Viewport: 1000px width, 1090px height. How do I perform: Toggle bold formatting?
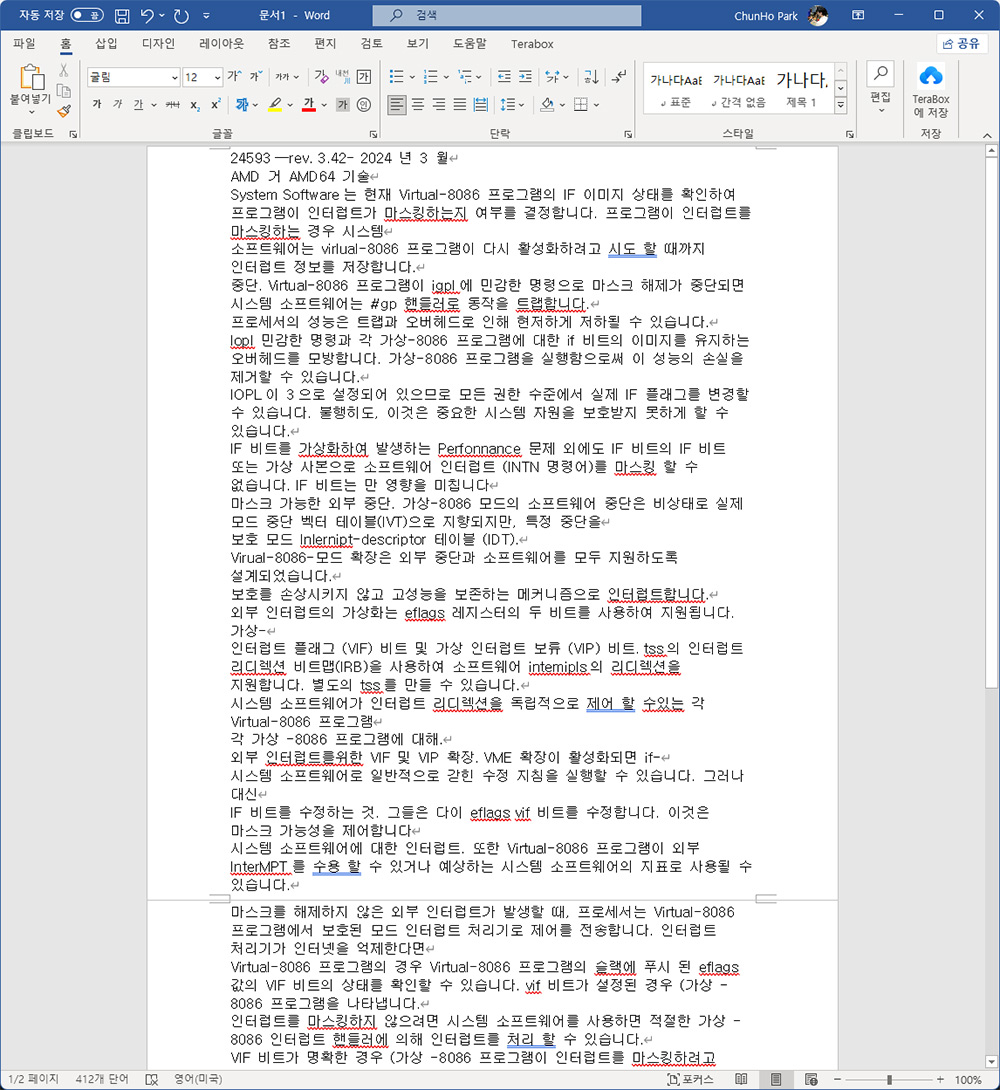coord(97,104)
